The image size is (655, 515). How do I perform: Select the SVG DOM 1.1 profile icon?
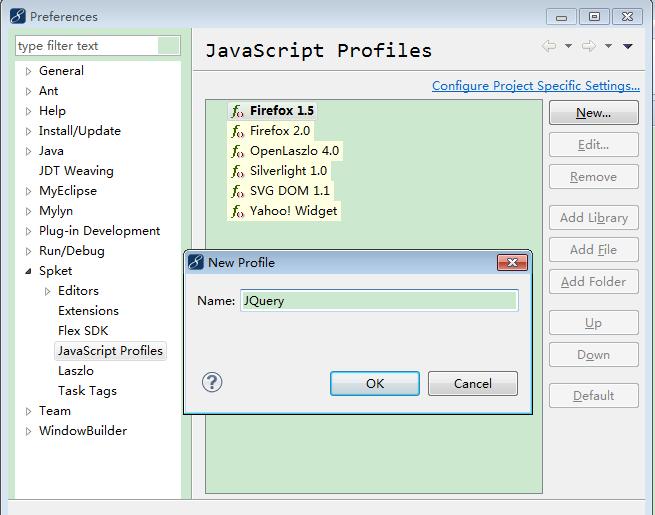pos(238,191)
